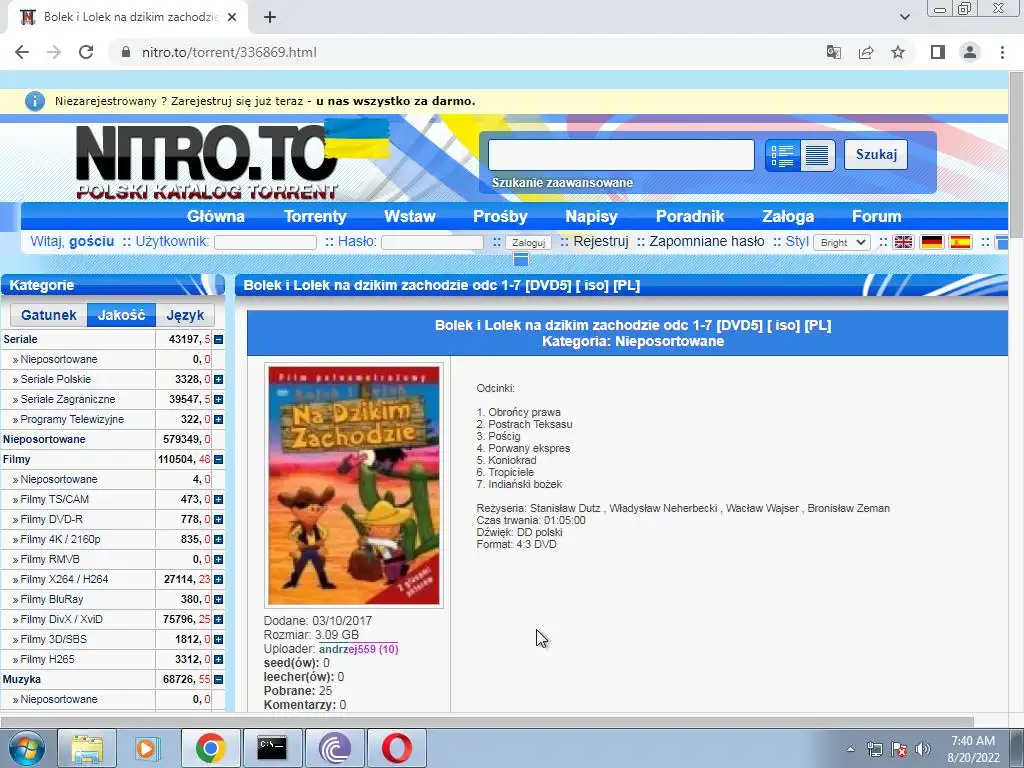Click the Szukaj search button

click(876, 155)
